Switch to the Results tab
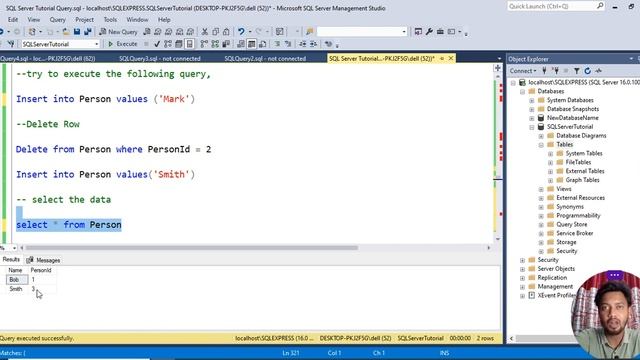Screen dimensions: 640x360 [x=11, y=260]
